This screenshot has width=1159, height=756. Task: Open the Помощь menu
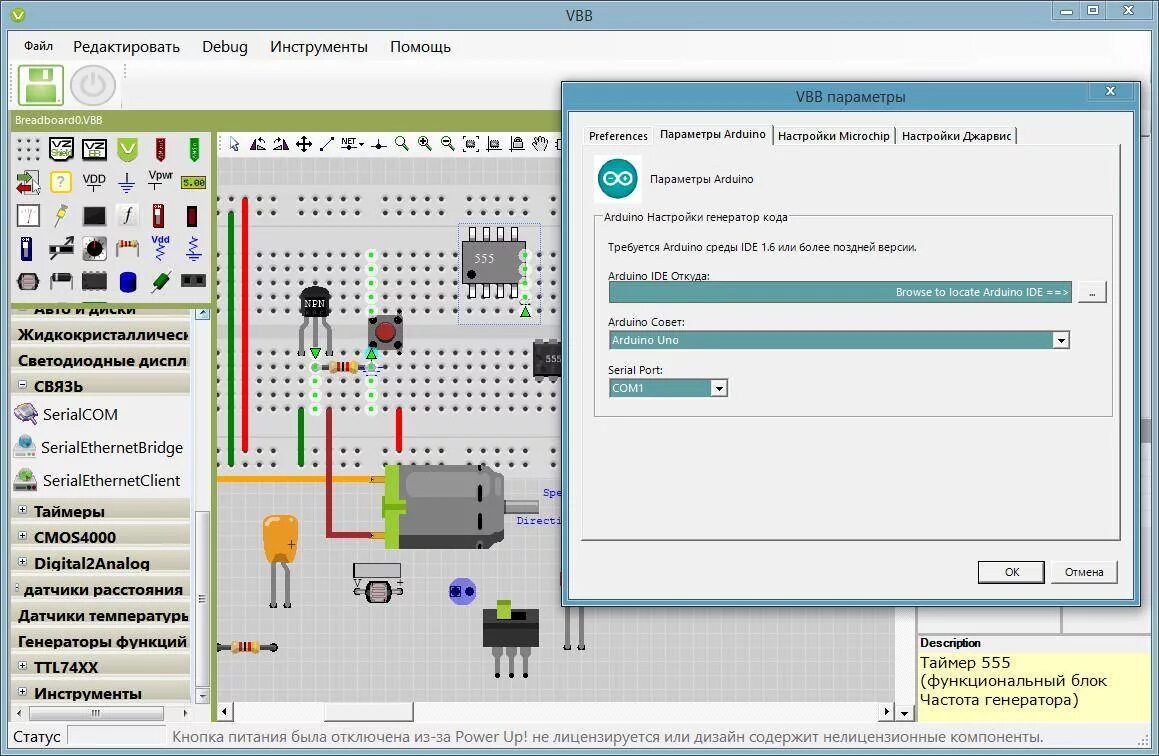pos(421,47)
